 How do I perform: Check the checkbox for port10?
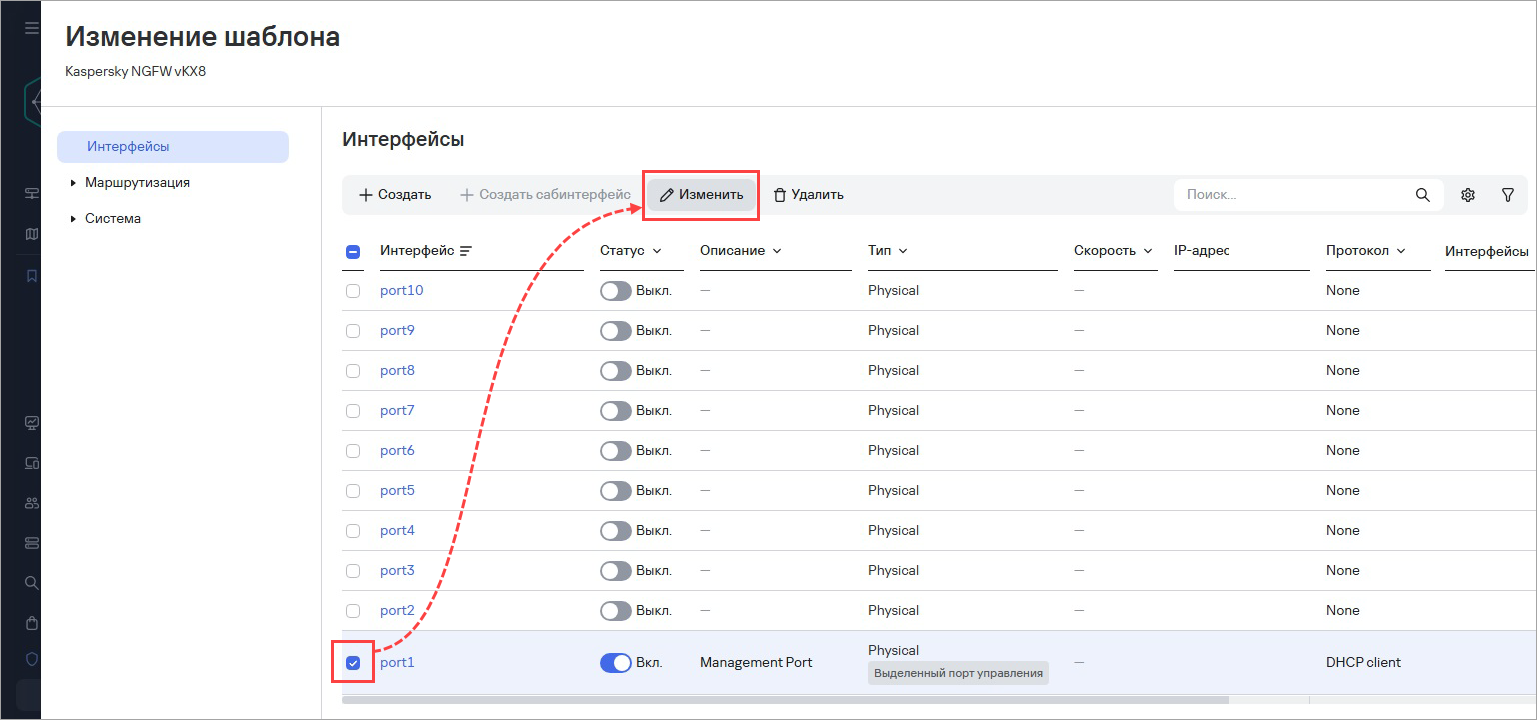(353, 291)
